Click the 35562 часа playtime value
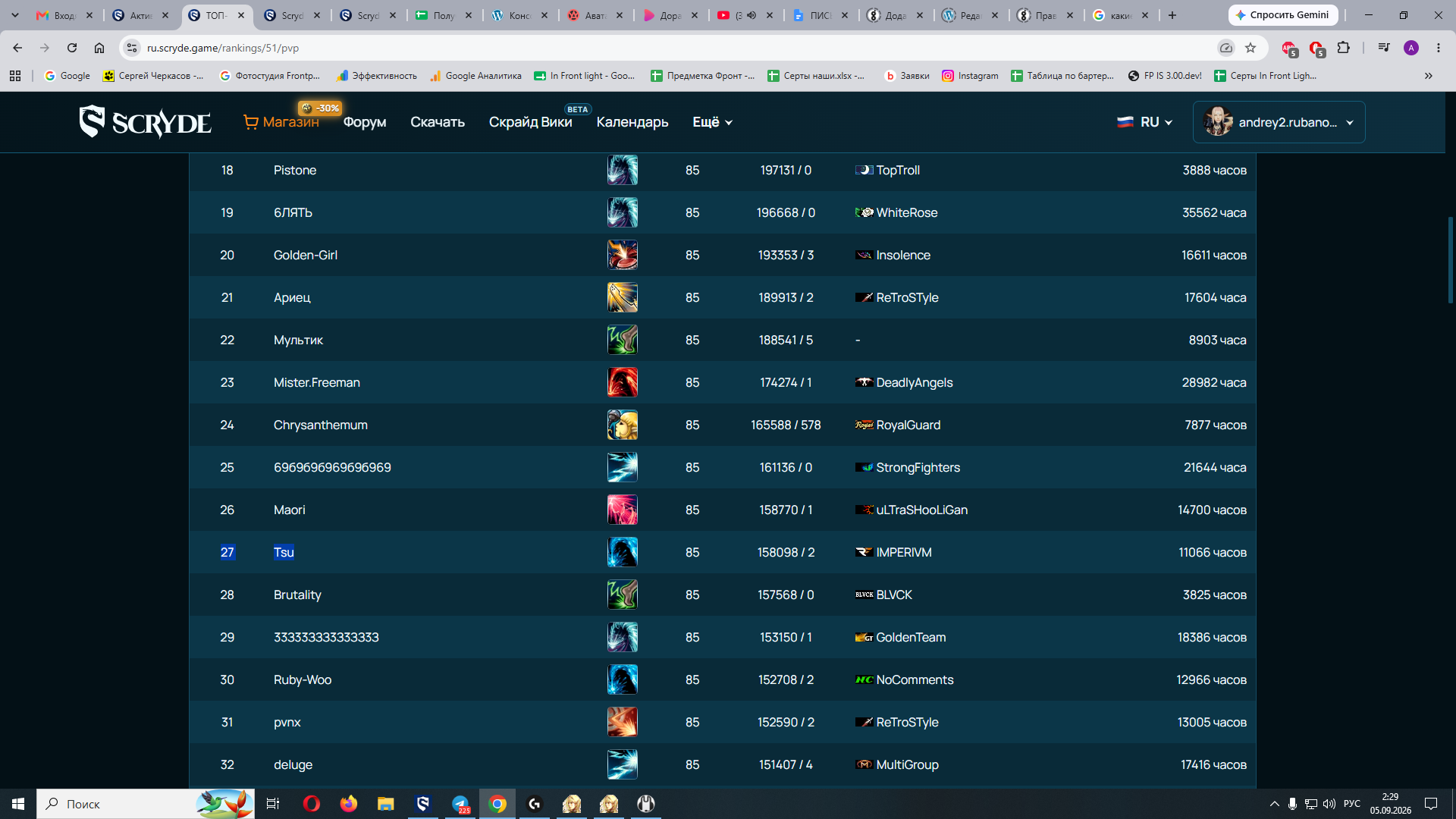This screenshot has width=1456, height=819. (x=1214, y=212)
